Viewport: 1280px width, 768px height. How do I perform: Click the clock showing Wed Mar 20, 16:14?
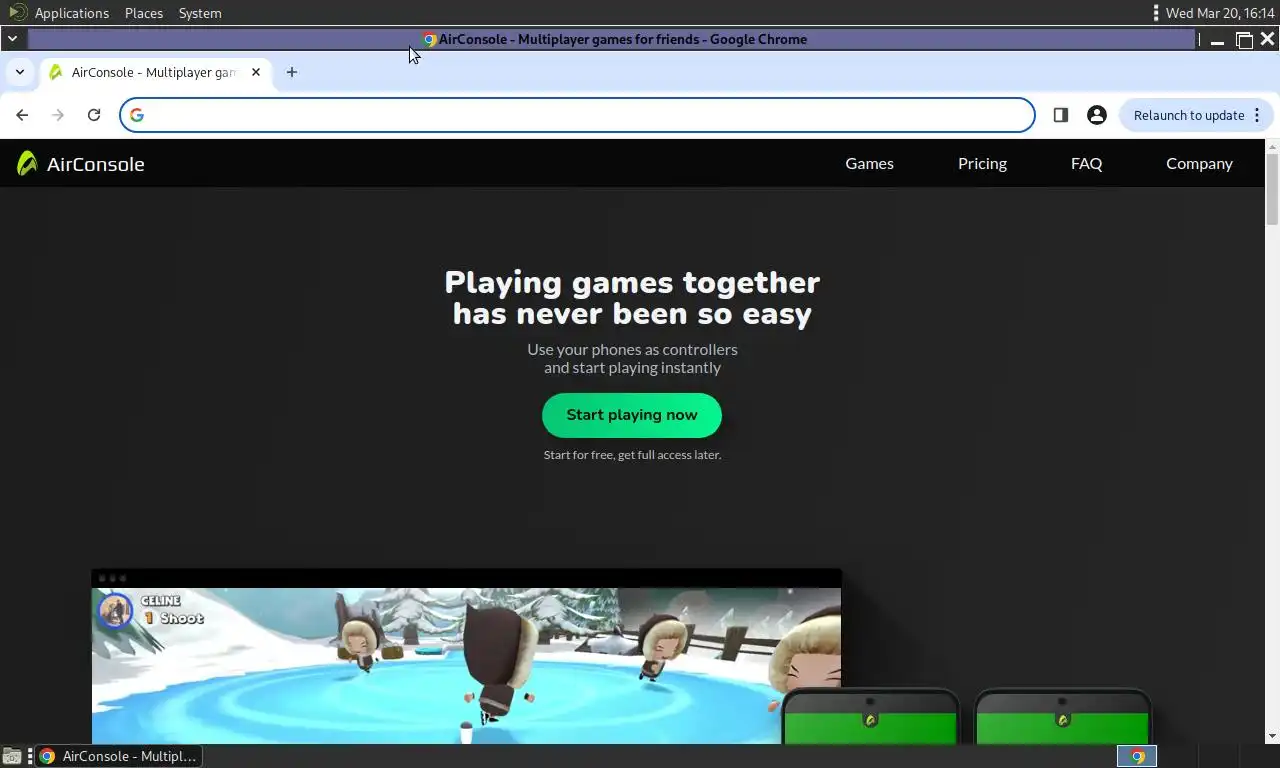[1220, 13]
